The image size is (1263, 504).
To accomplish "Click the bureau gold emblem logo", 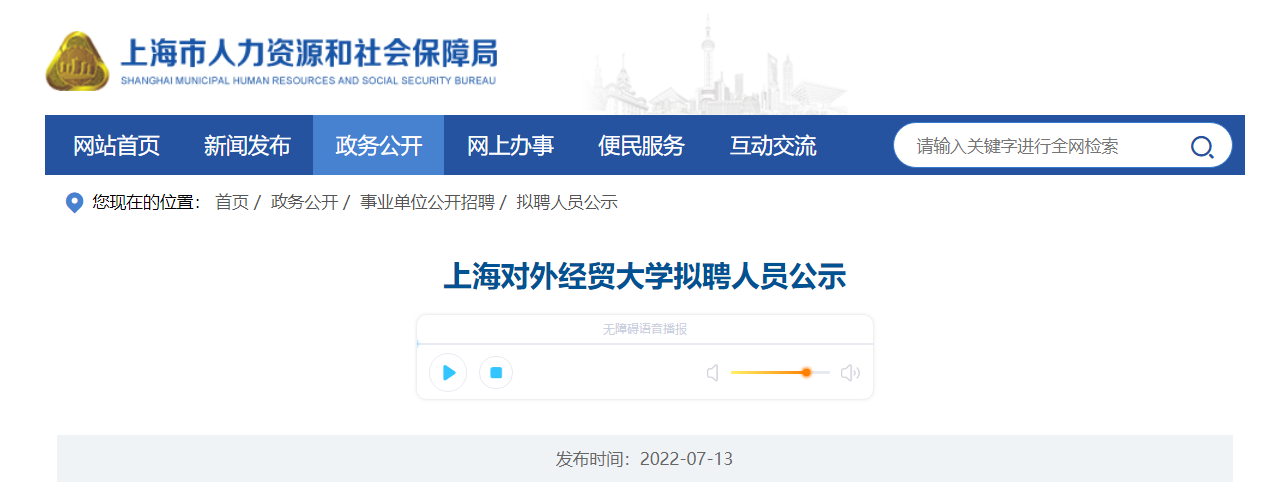I will (77, 61).
